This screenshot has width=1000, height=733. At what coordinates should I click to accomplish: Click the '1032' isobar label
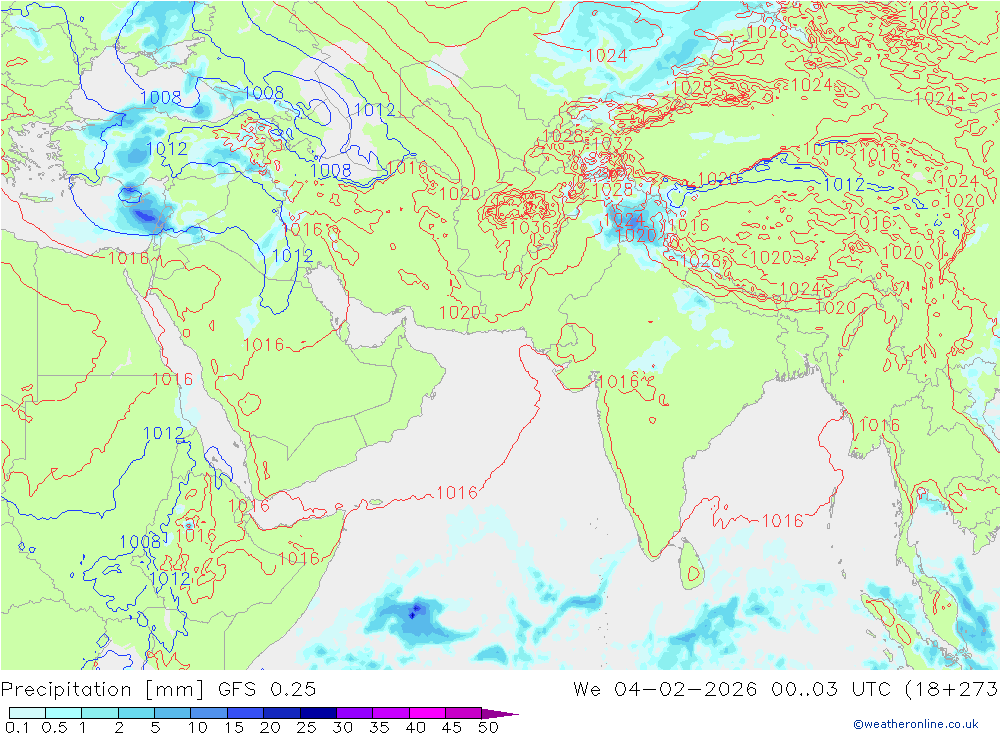[x=612, y=144]
